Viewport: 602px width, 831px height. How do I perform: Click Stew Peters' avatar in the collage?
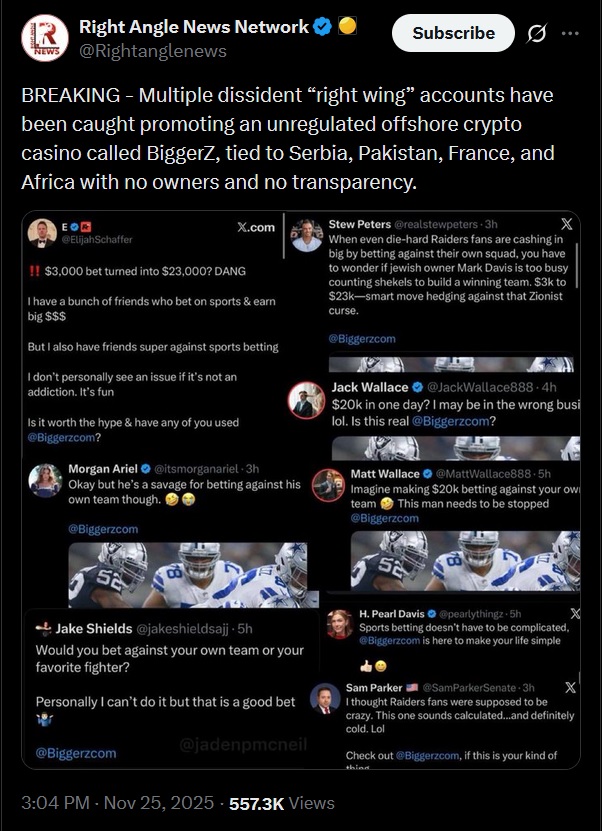coord(307,236)
